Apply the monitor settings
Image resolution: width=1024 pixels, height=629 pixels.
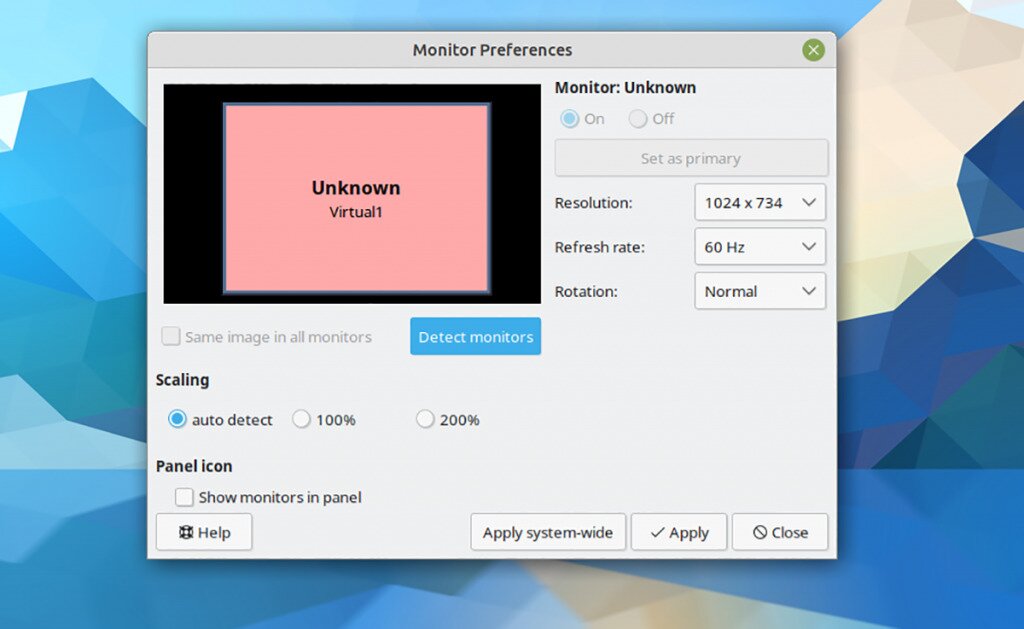[679, 532]
